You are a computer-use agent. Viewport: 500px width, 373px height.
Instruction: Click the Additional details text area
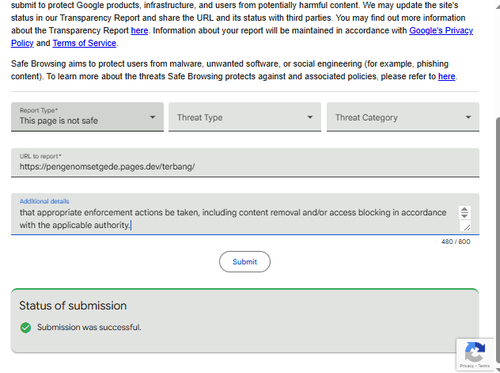tap(245, 214)
